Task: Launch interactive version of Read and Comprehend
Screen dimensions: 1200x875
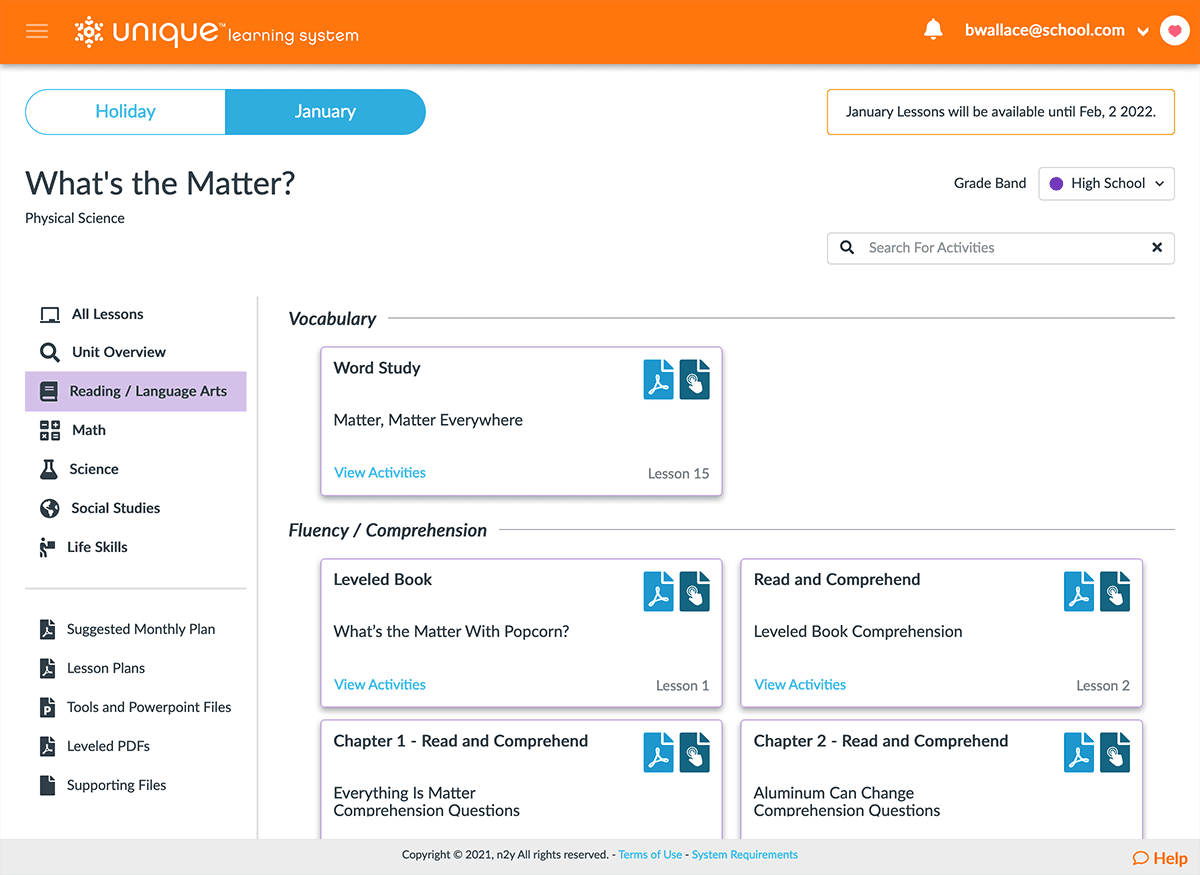Action: click(1114, 591)
